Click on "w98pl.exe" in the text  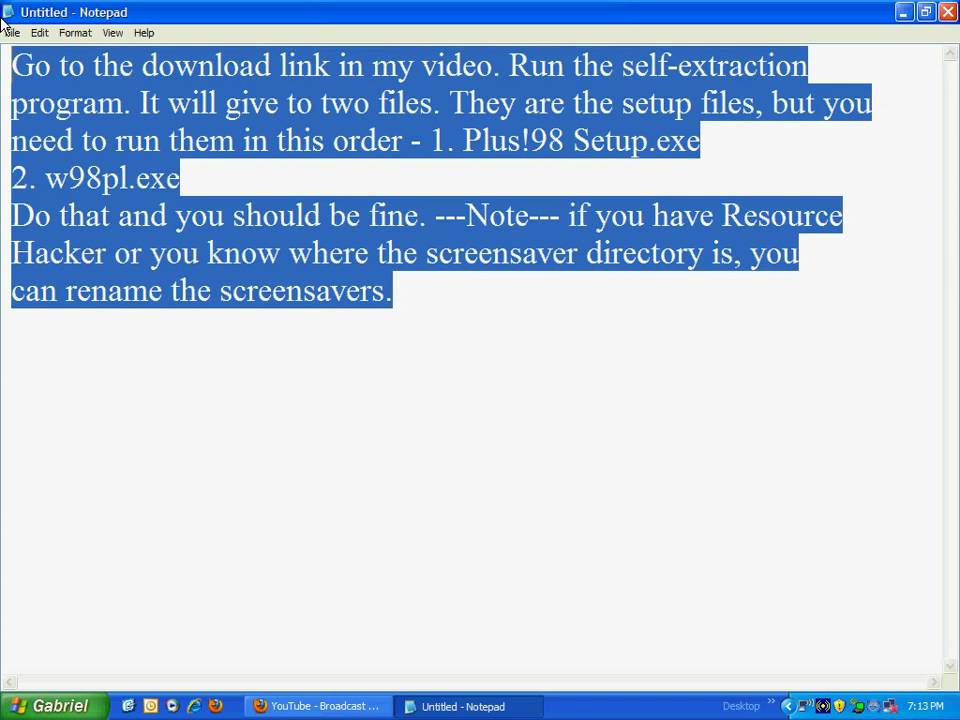pyautogui.click(x=113, y=178)
